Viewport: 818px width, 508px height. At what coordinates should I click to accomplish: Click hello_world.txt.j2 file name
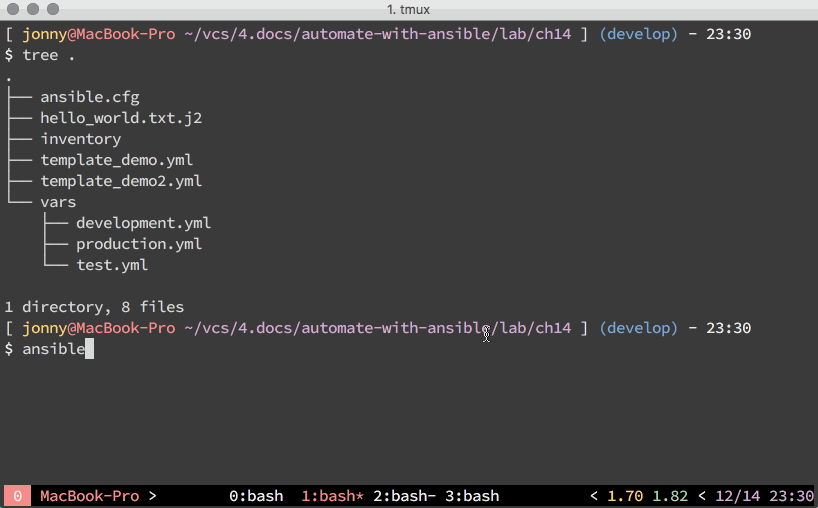pyautogui.click(x=121, y=118)
